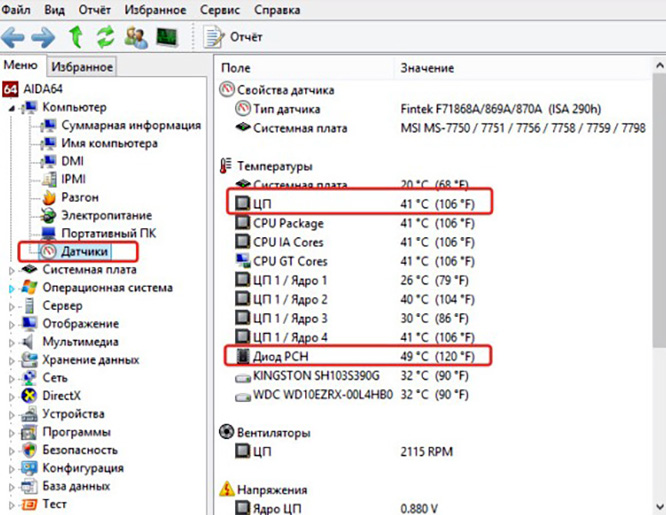
Task: Select the IPMI tree item
Action: coord(73,179)
